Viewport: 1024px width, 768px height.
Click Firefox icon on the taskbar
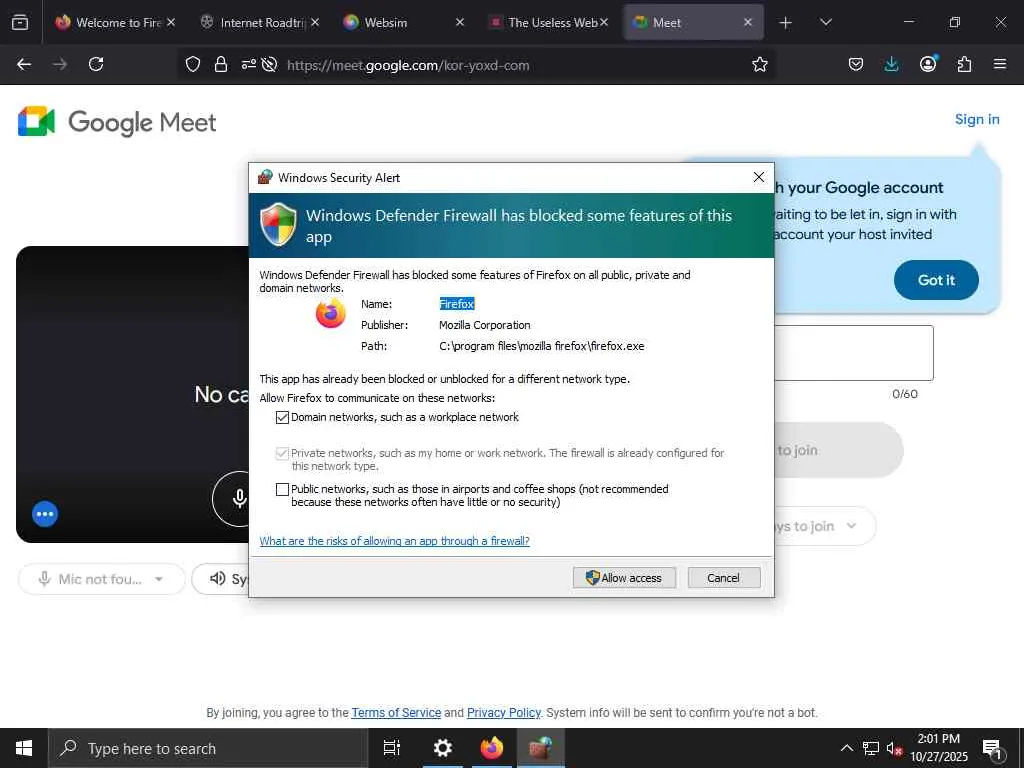coord(492,748)
